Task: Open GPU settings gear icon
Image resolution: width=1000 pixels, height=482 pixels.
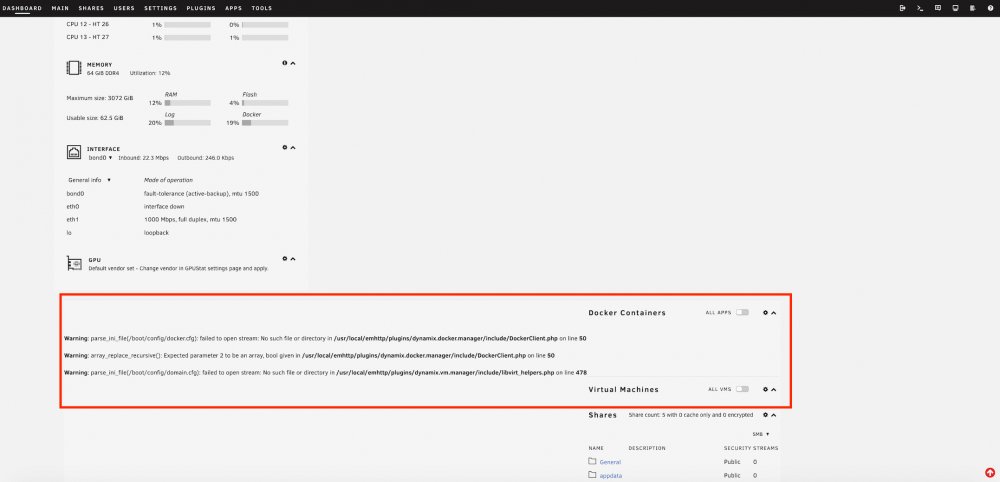Action: (285, 259)
